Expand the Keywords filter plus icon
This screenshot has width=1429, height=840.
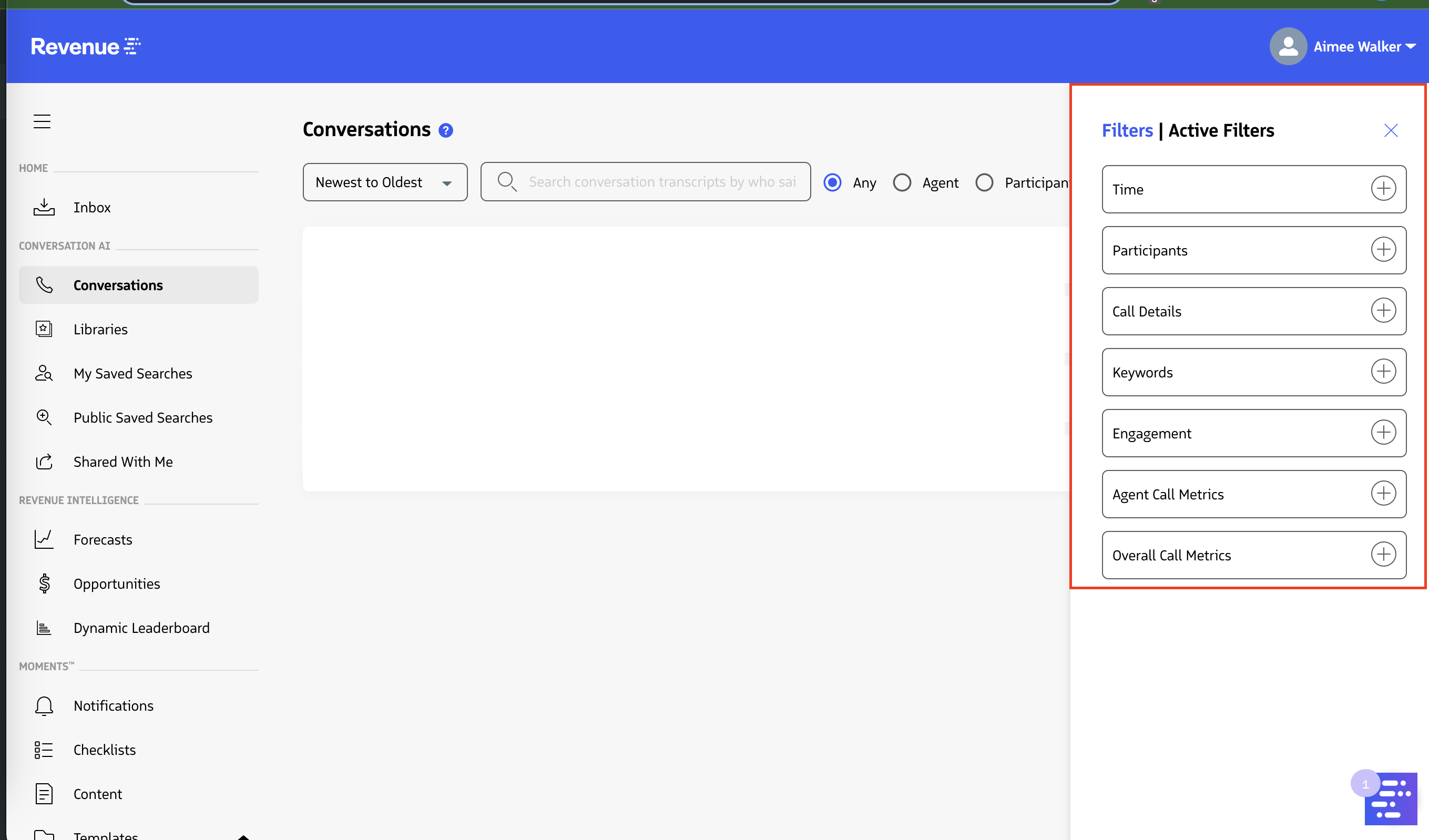[1383, 372]
